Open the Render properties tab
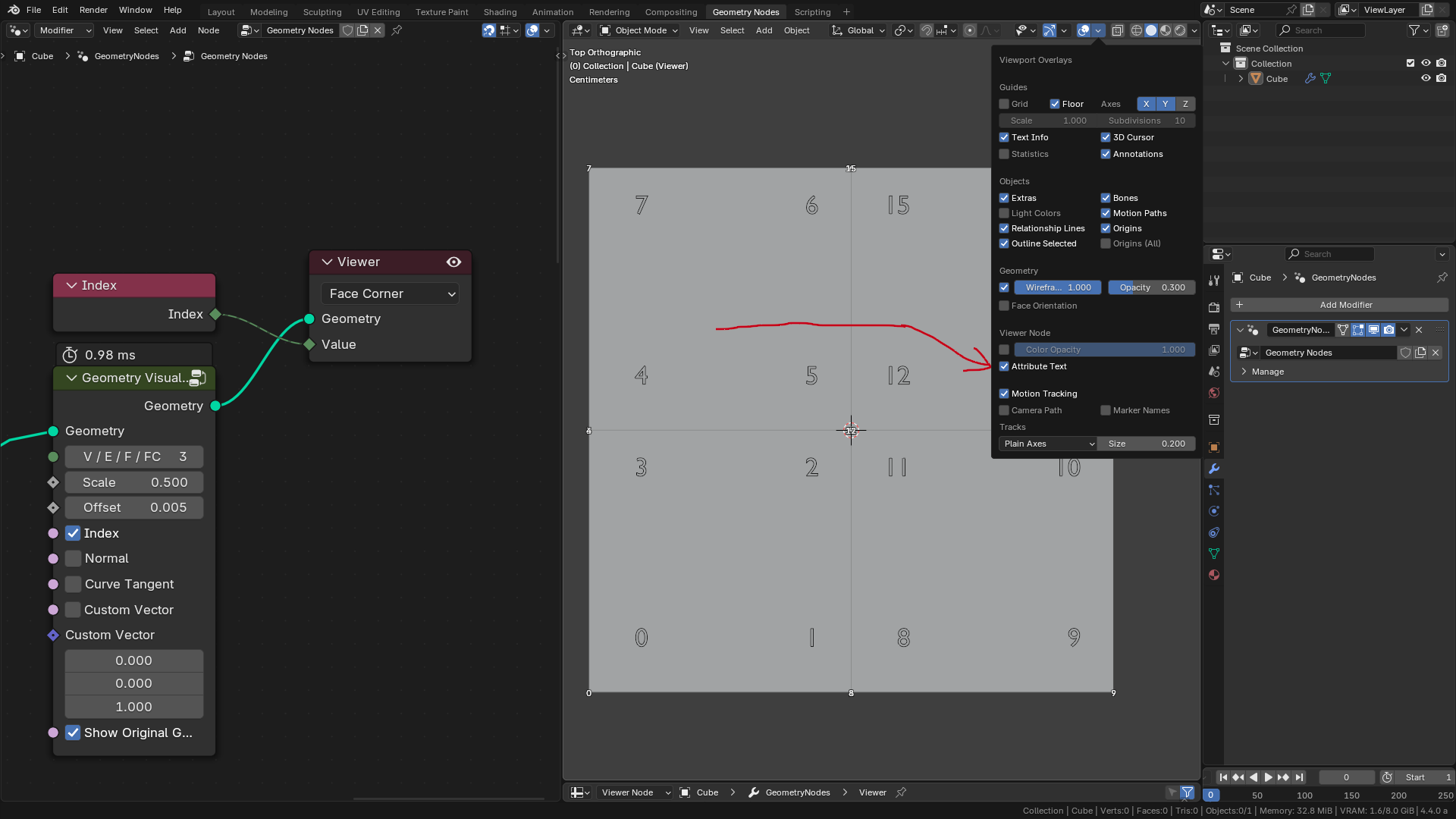Screen dimensions: 1456x819 point(1214,307)
